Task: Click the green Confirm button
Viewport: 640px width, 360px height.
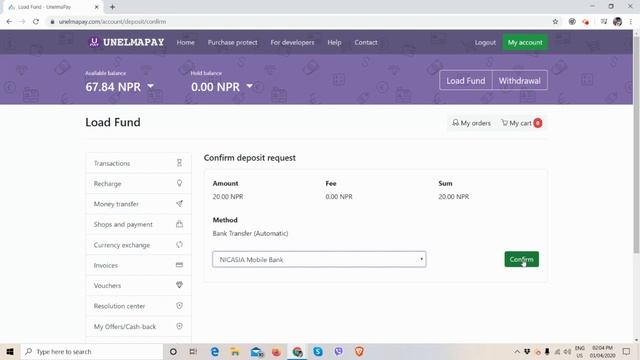Action: pyautogui.click(x=521, y=259)
